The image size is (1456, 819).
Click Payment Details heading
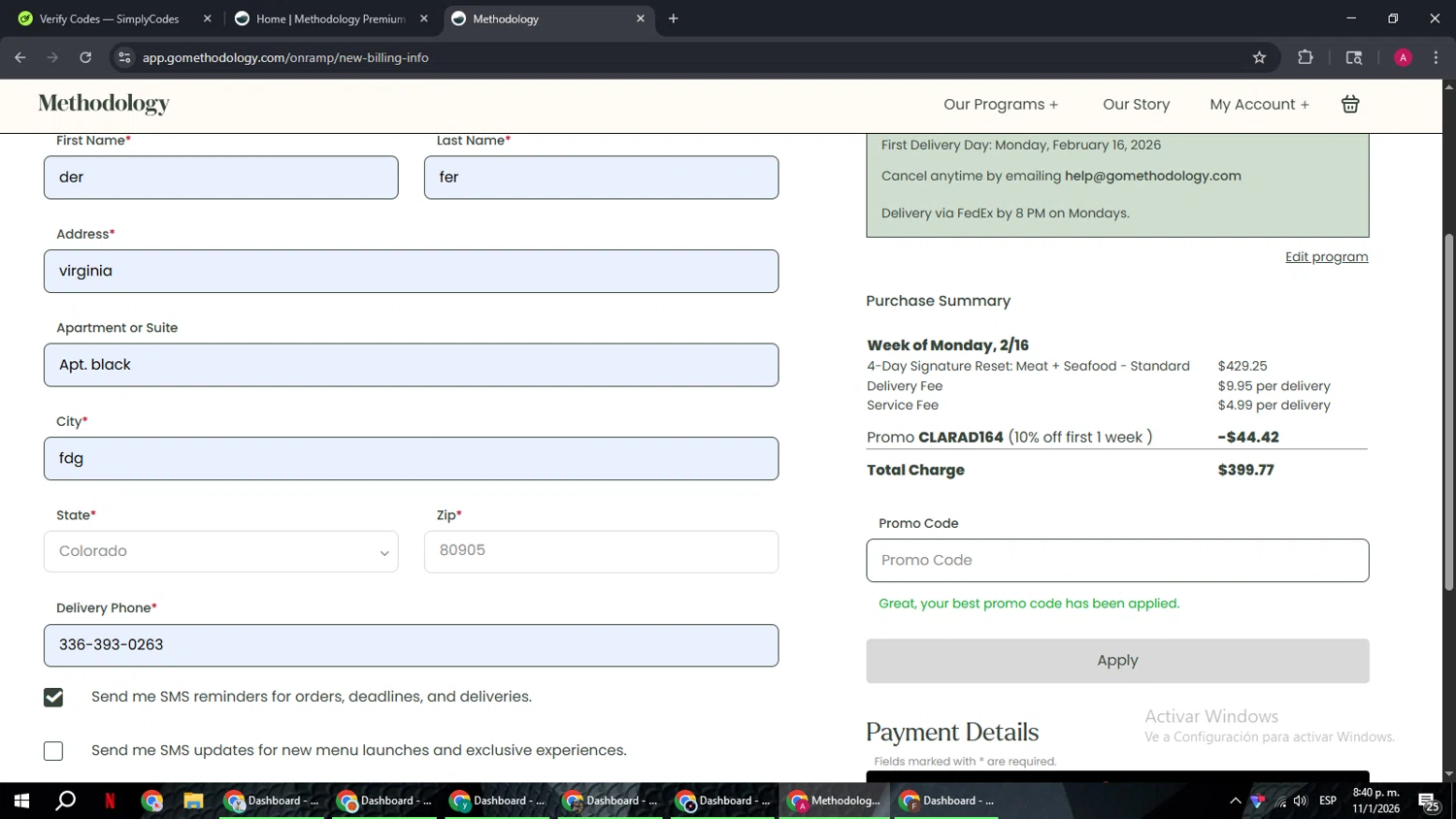click(x=952, y=733)
